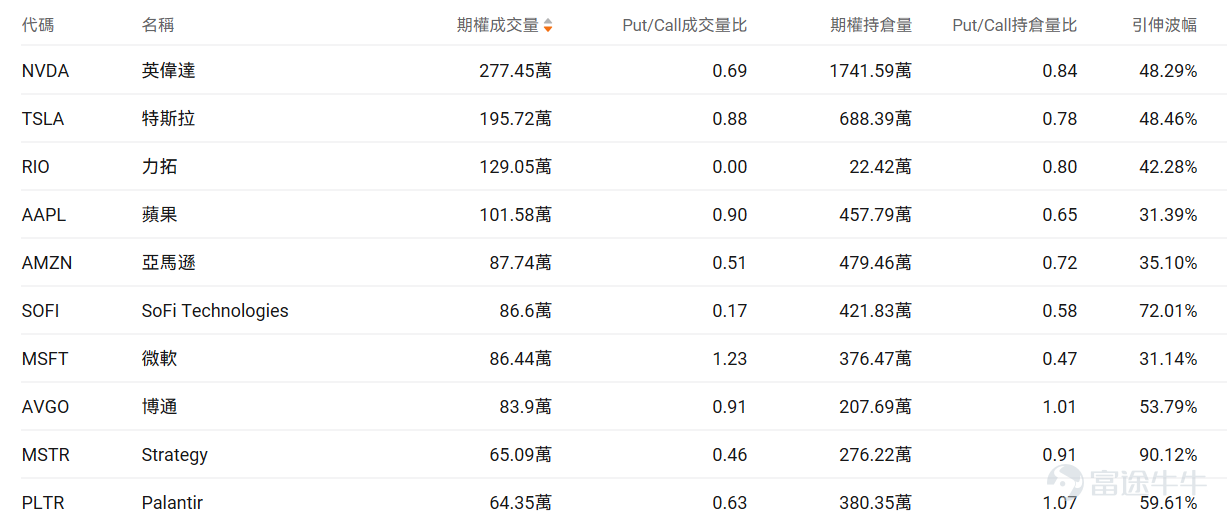Select the name Strategy

click(175, 455)
